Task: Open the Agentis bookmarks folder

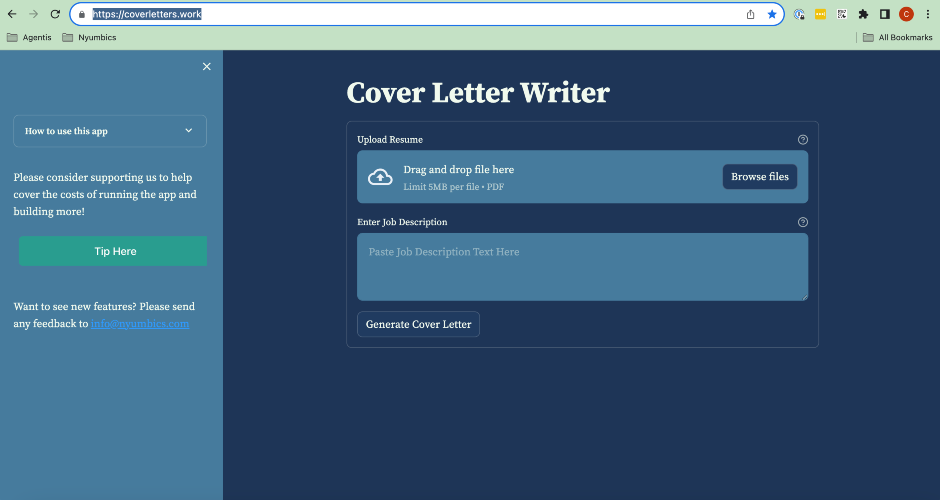Action: tap(29, 37)
